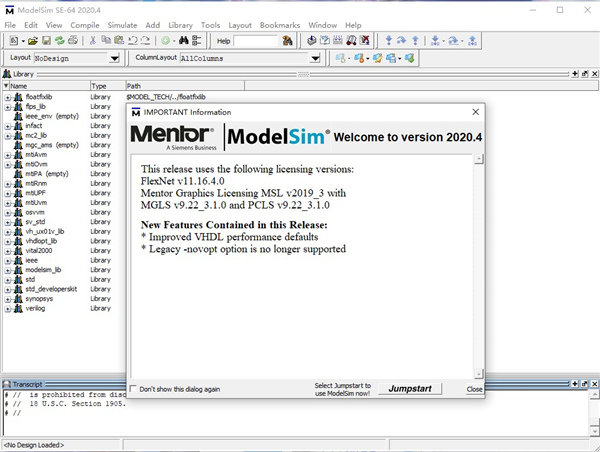
Task: Enable "Don't show this dialog again"
Action: [135, 389]
